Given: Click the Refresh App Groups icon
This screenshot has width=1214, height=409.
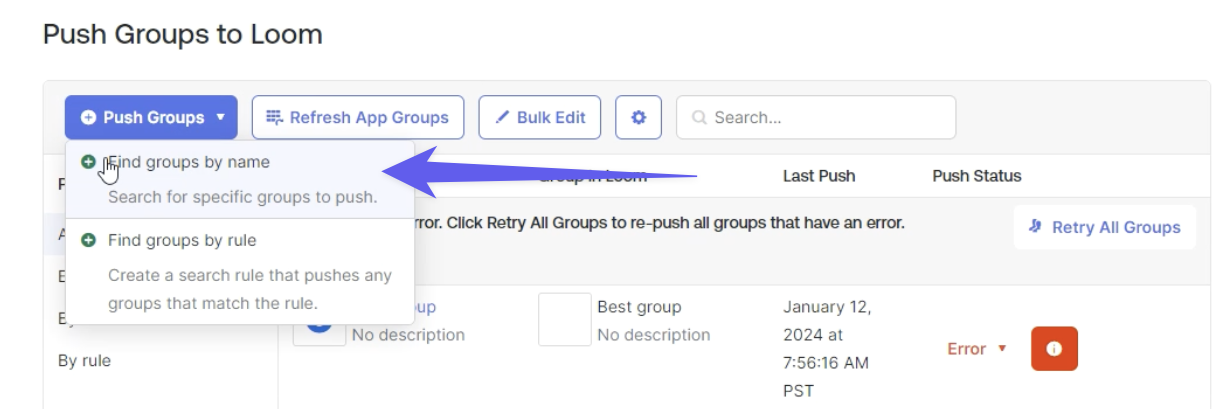Looking at the screenshot, I should tap(274, 118).
